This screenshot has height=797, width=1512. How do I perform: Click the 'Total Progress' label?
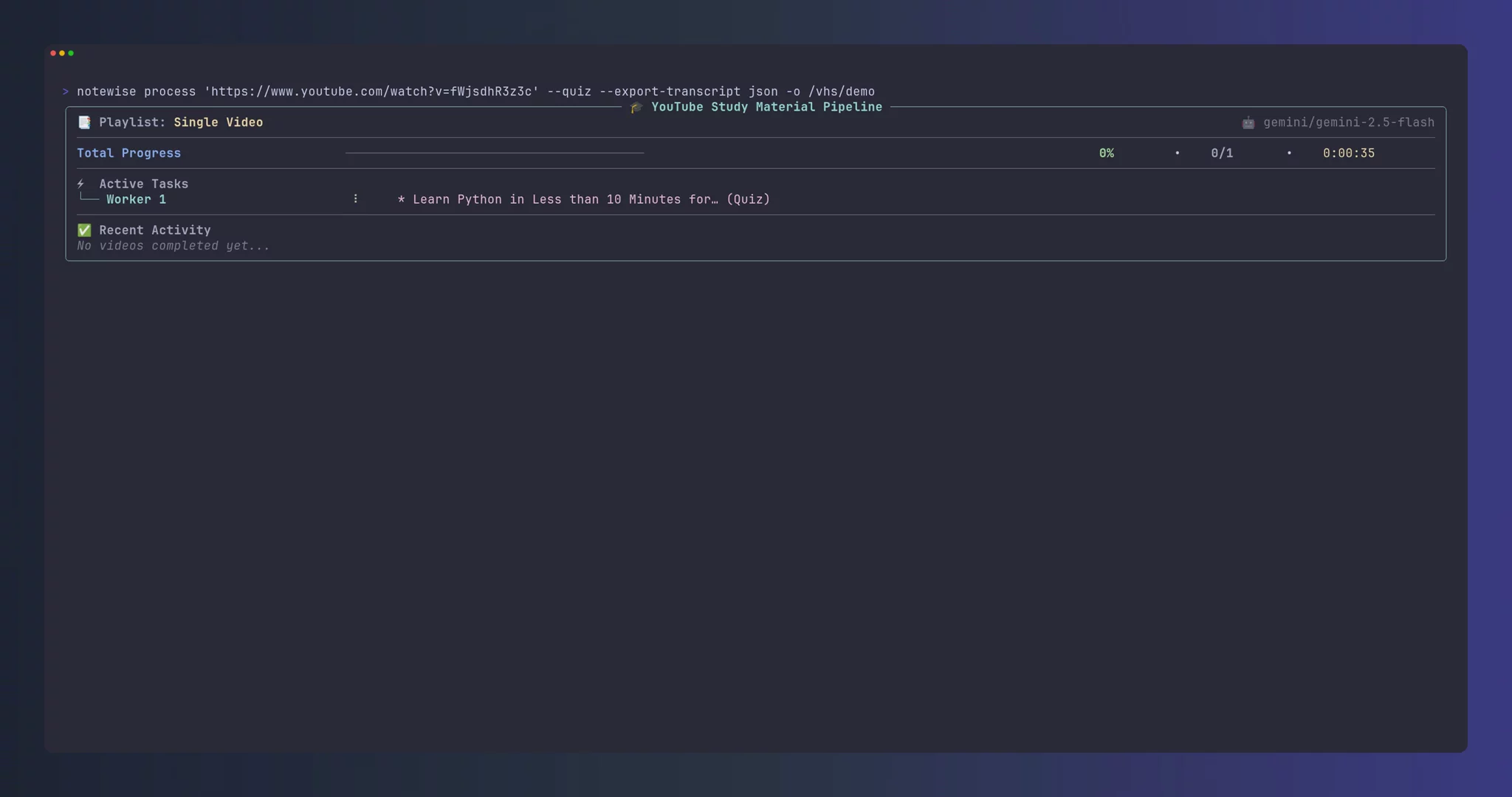[129, 153]
